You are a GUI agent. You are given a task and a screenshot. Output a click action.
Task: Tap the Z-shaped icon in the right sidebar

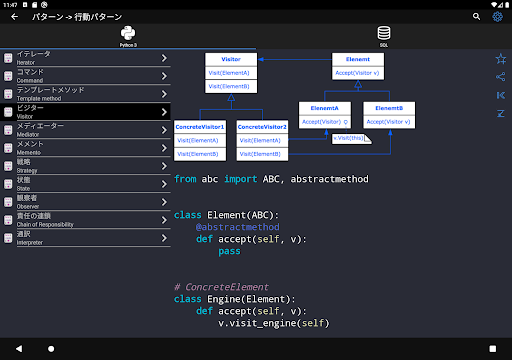501,113
